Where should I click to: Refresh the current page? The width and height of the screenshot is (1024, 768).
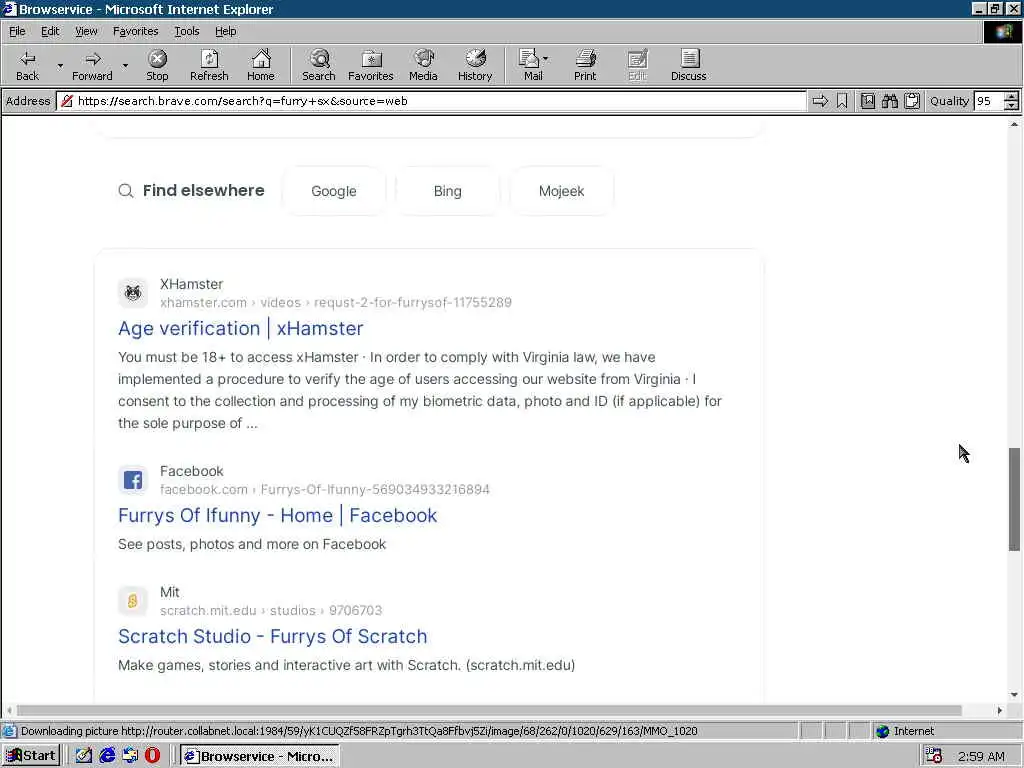coord(209,65)
